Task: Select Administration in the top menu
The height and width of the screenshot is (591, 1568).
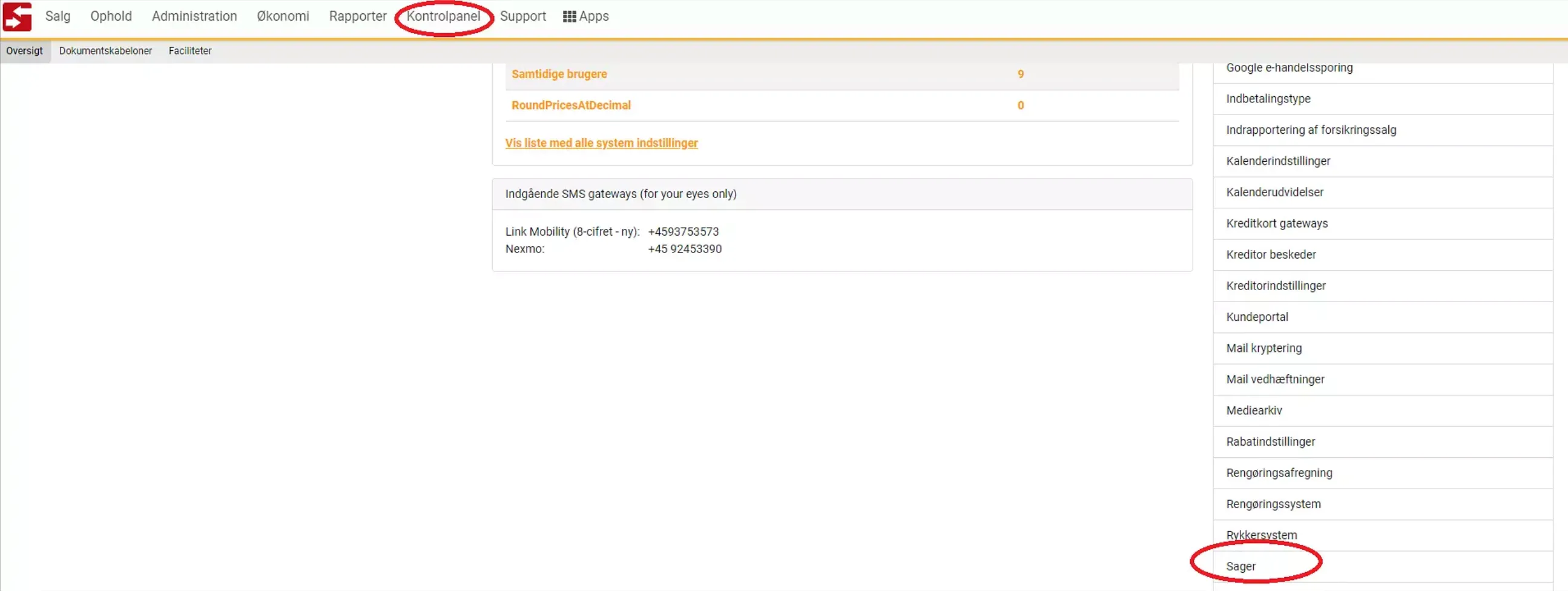Action: [194, 16]
